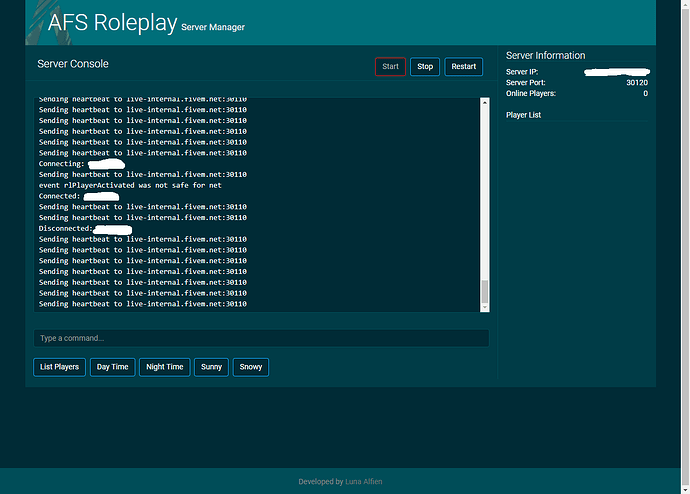Restart the server using Restart button

point(463,66)
